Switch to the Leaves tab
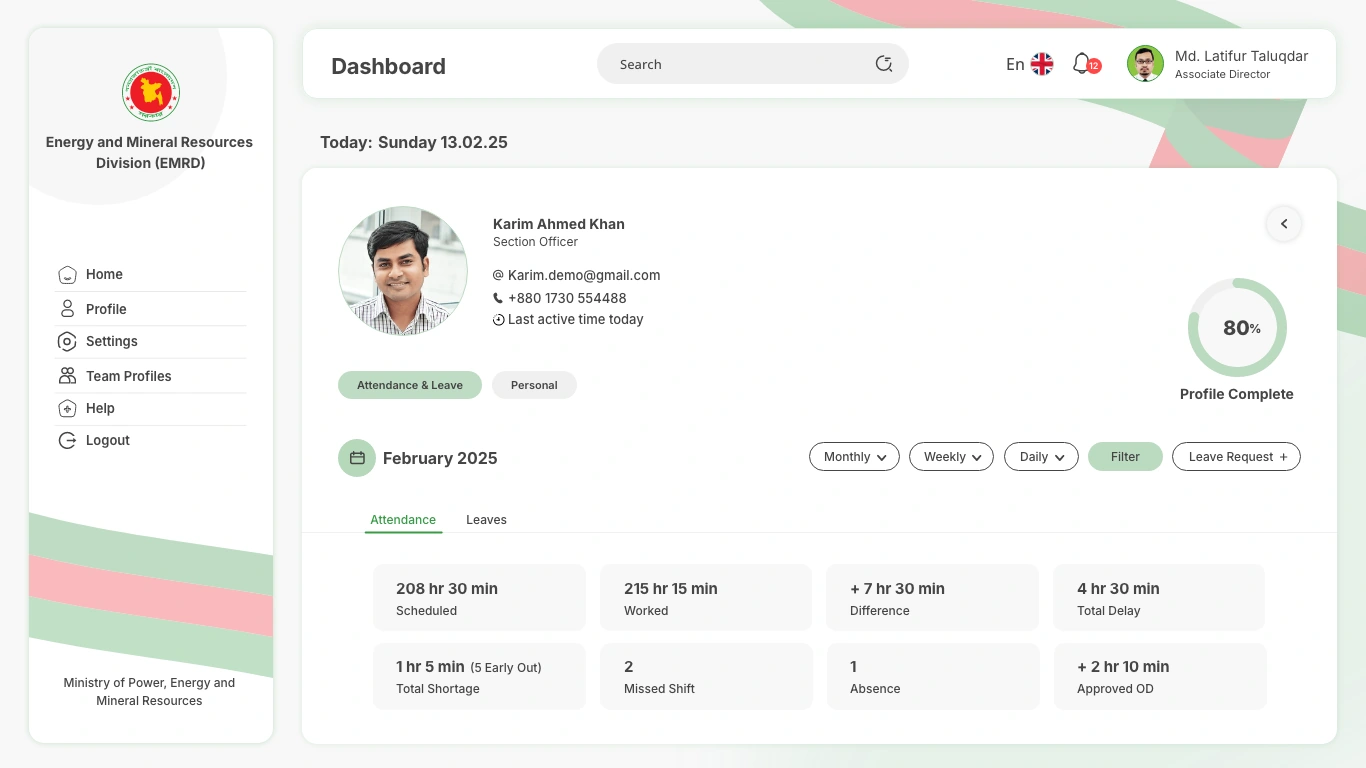The height and width of the screenshot is (768, 1366). (486, 520)
